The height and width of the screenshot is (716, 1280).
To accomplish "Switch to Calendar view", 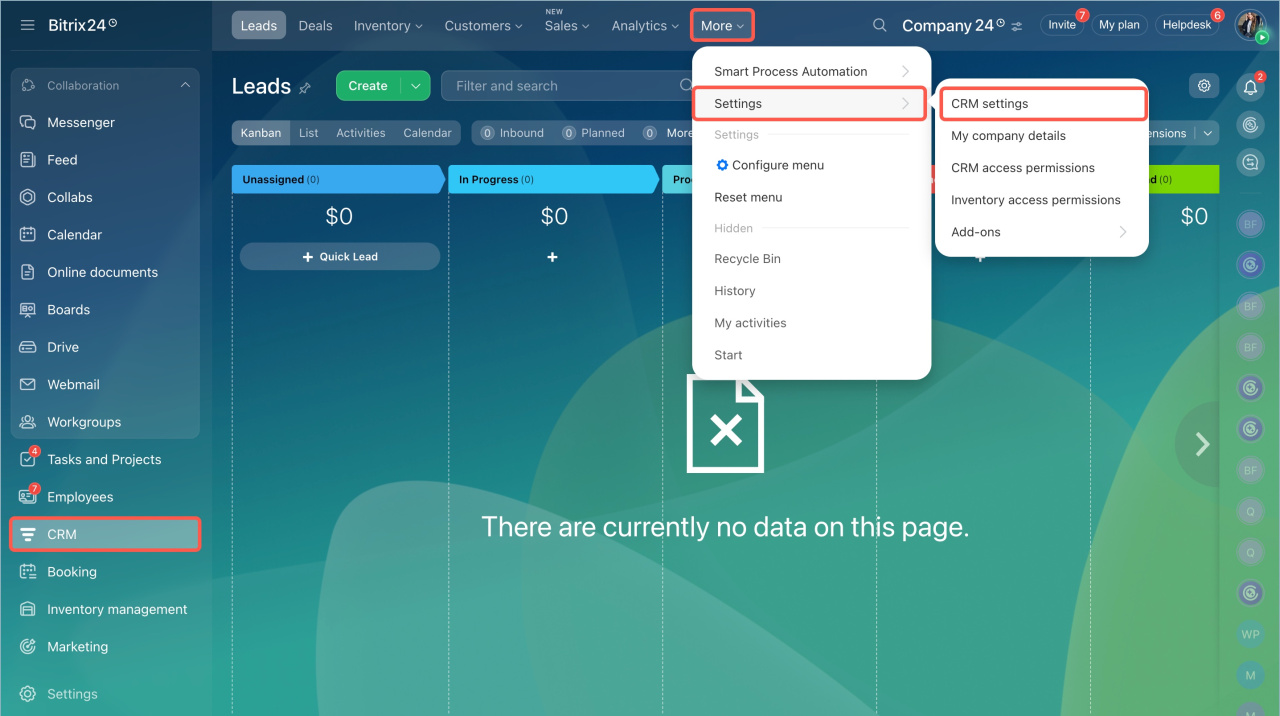I will pyautogui.click(x=428, y=133).
